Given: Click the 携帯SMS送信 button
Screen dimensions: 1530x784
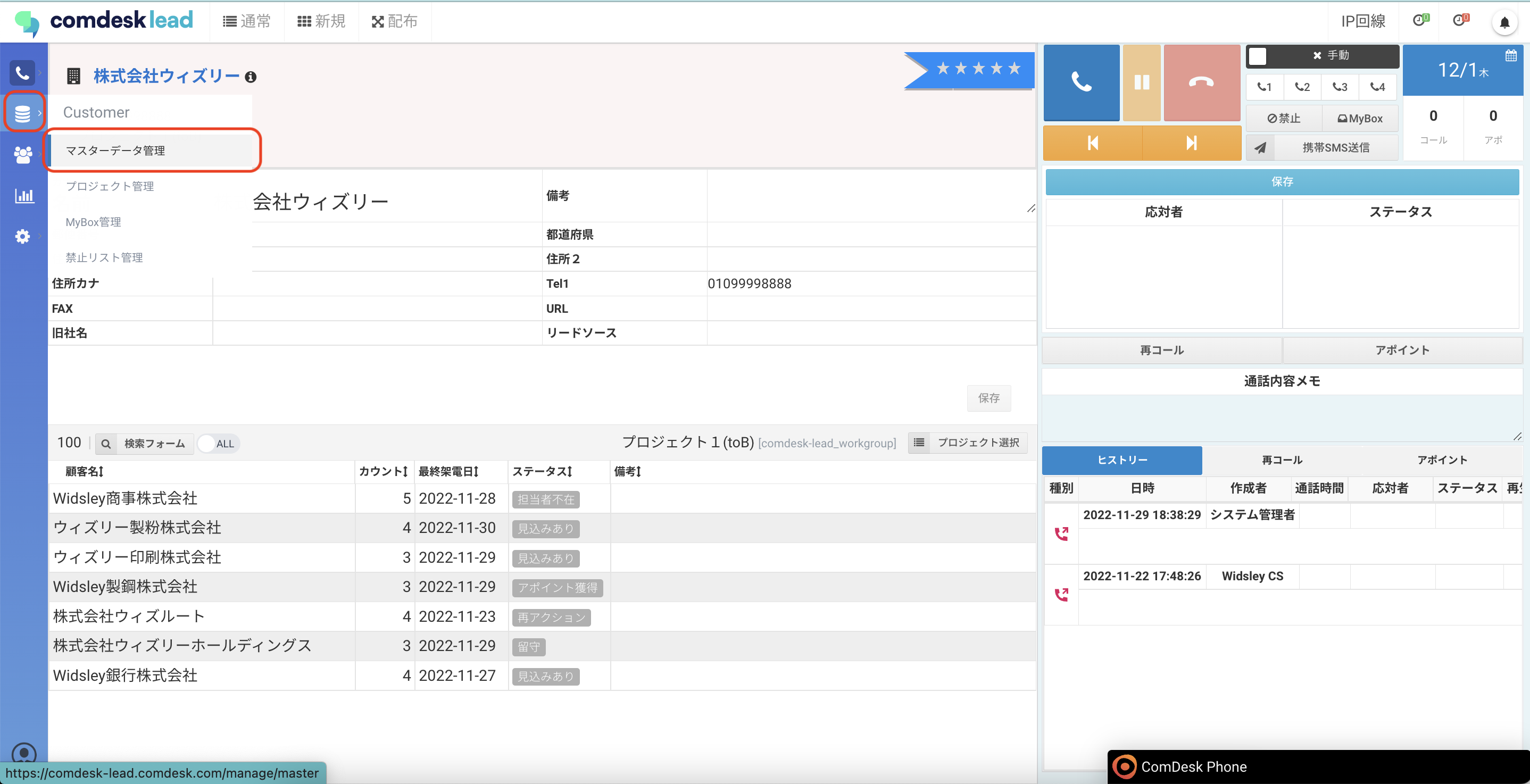Looking at the screenshot, I should (x=1321, y=147).
